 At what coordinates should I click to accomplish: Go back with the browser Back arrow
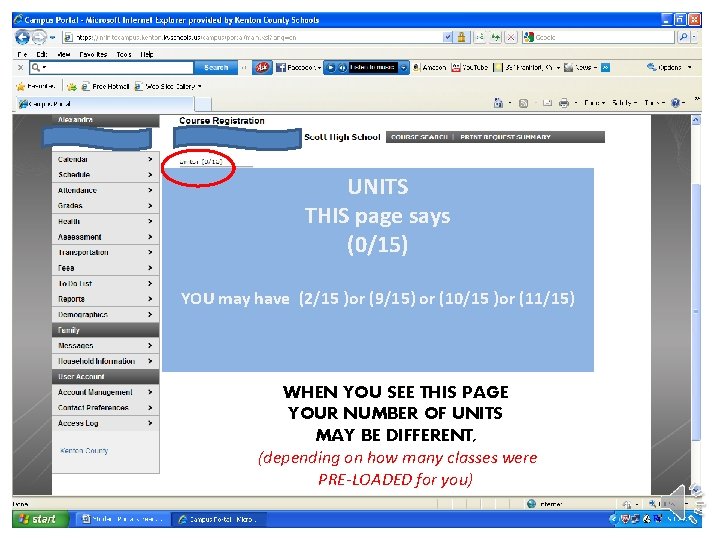coord(22,37)
